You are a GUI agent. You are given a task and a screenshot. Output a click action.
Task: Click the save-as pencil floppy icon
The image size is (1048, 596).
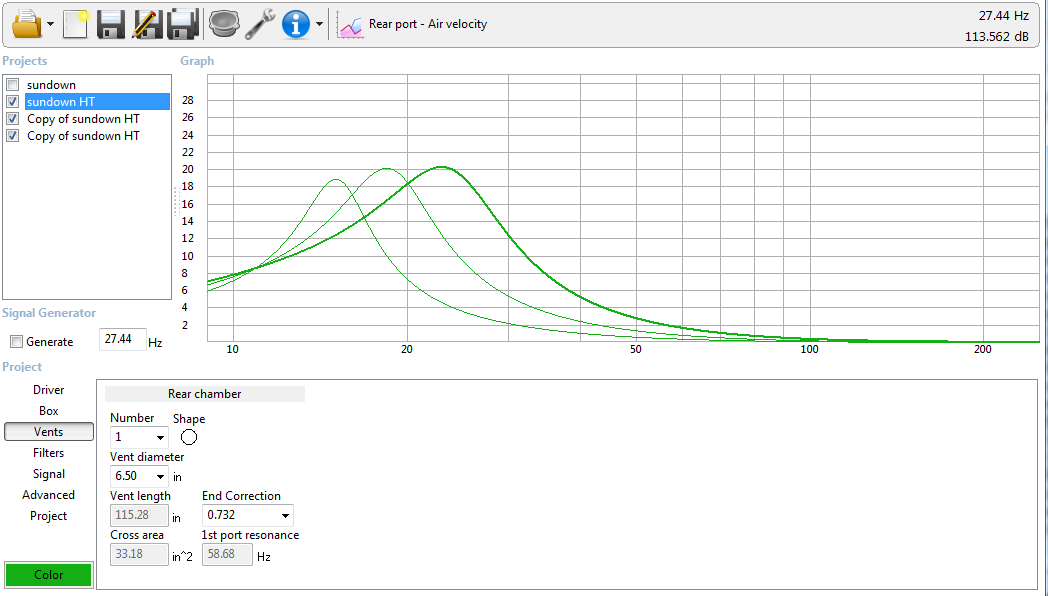[x=146, y=24]
